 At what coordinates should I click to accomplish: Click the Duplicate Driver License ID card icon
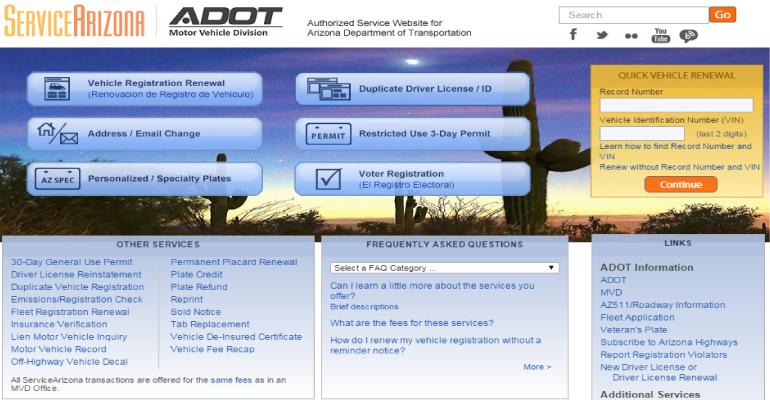click(325, 89)
